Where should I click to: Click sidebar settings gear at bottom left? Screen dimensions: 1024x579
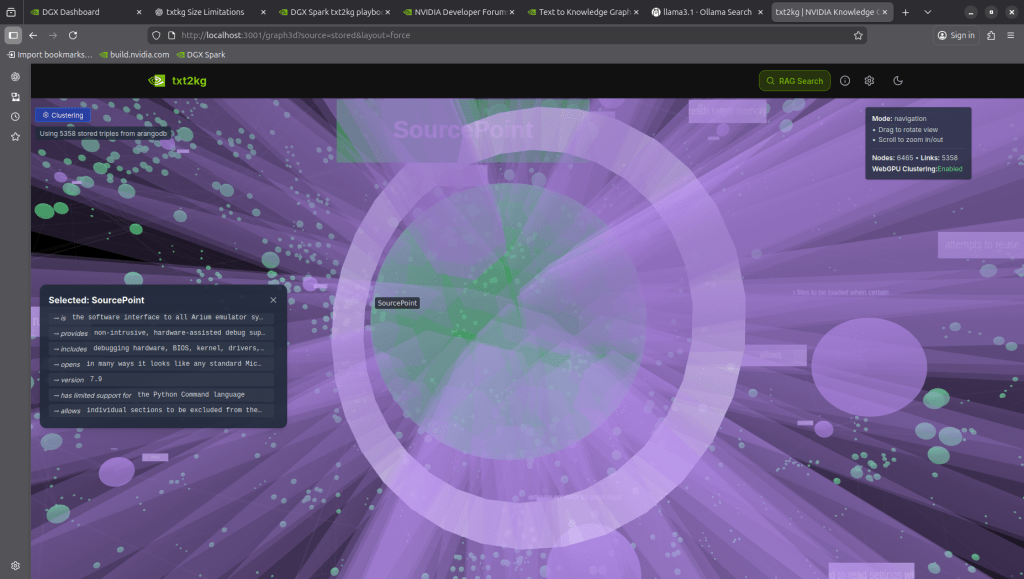pos(15,565)
